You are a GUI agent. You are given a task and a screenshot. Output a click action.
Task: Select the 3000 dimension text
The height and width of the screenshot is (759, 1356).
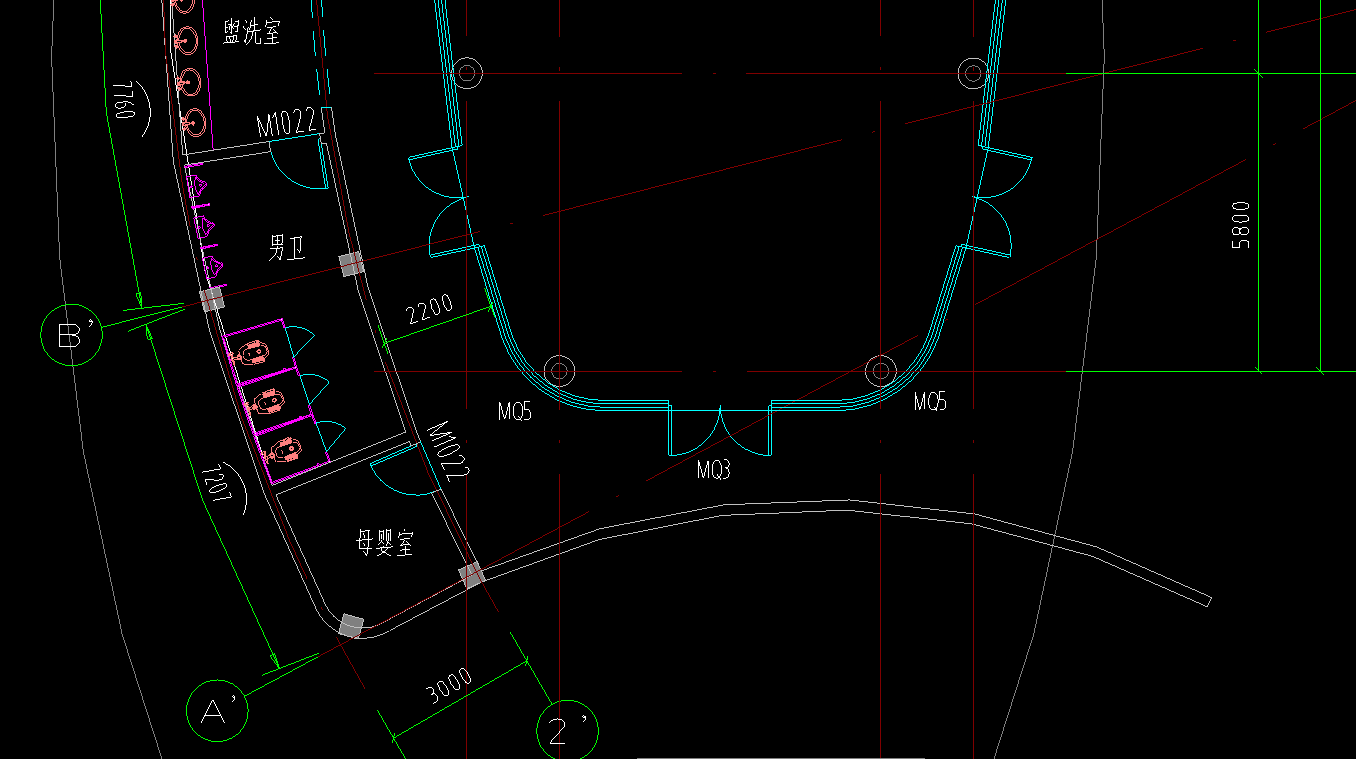click(x=448, y=687)
